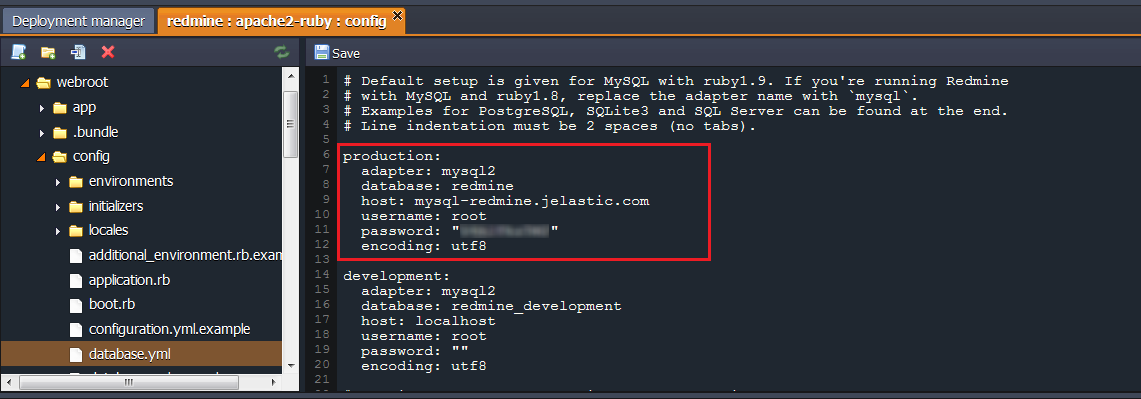
Task: Click the new folder icon
Action: 48,52
